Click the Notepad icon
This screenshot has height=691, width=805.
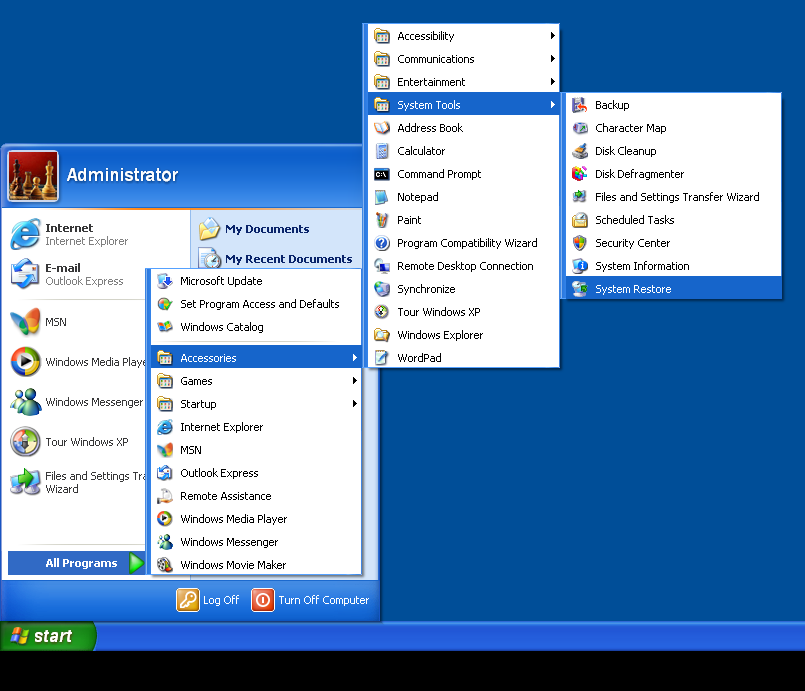[x=382, y=197]
